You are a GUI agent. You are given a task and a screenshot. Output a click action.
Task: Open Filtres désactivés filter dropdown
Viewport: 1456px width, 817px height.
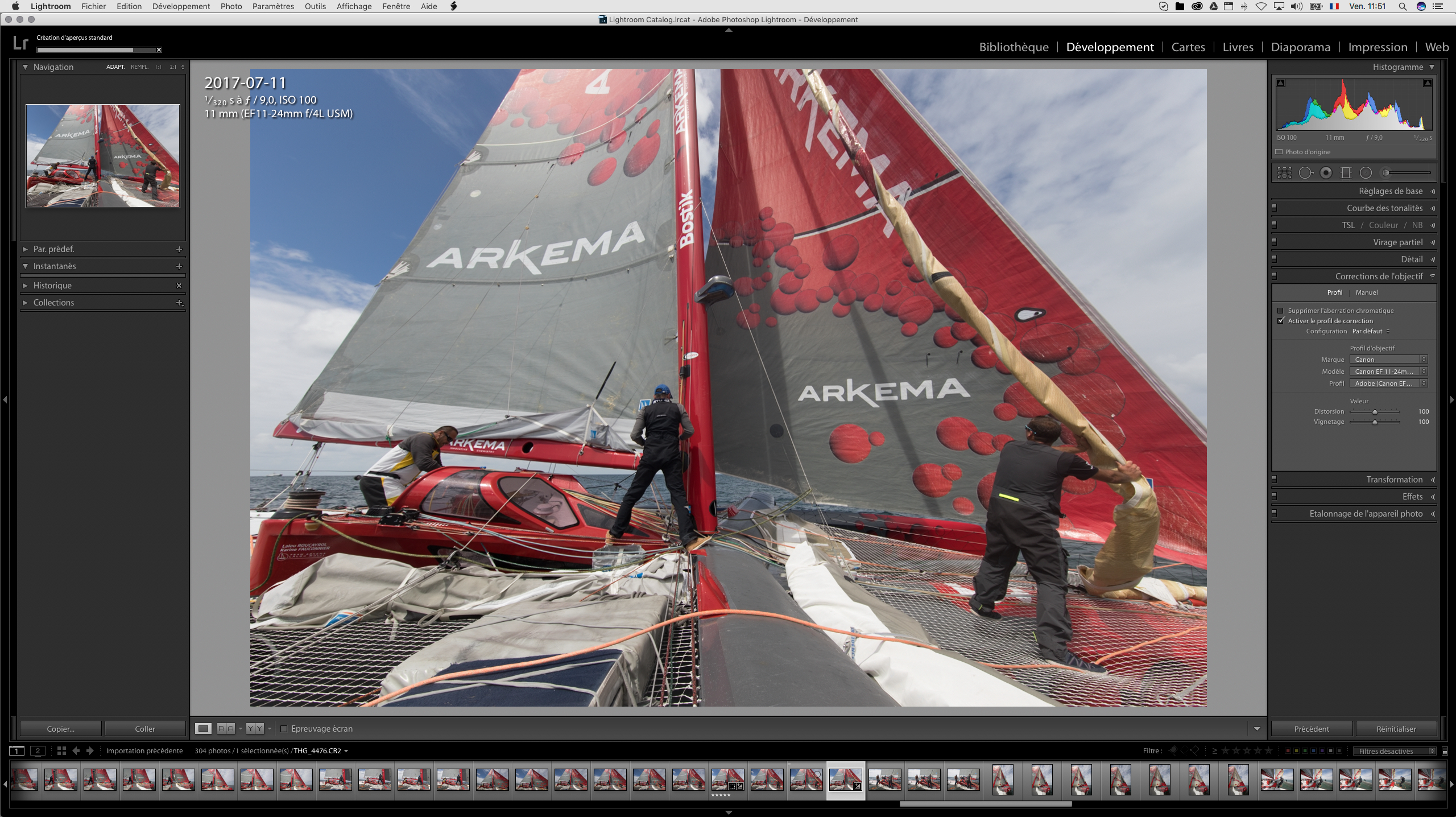1395,752
